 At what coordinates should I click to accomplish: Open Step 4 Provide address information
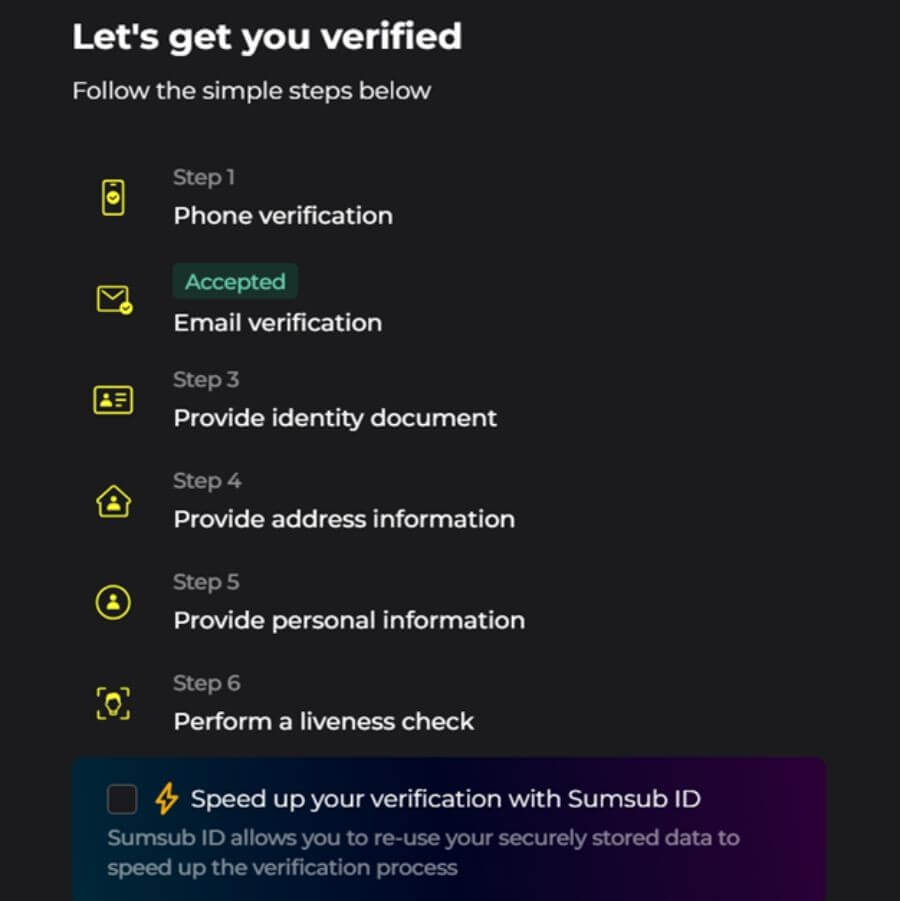pyautogui.click(x=344, y=519)
